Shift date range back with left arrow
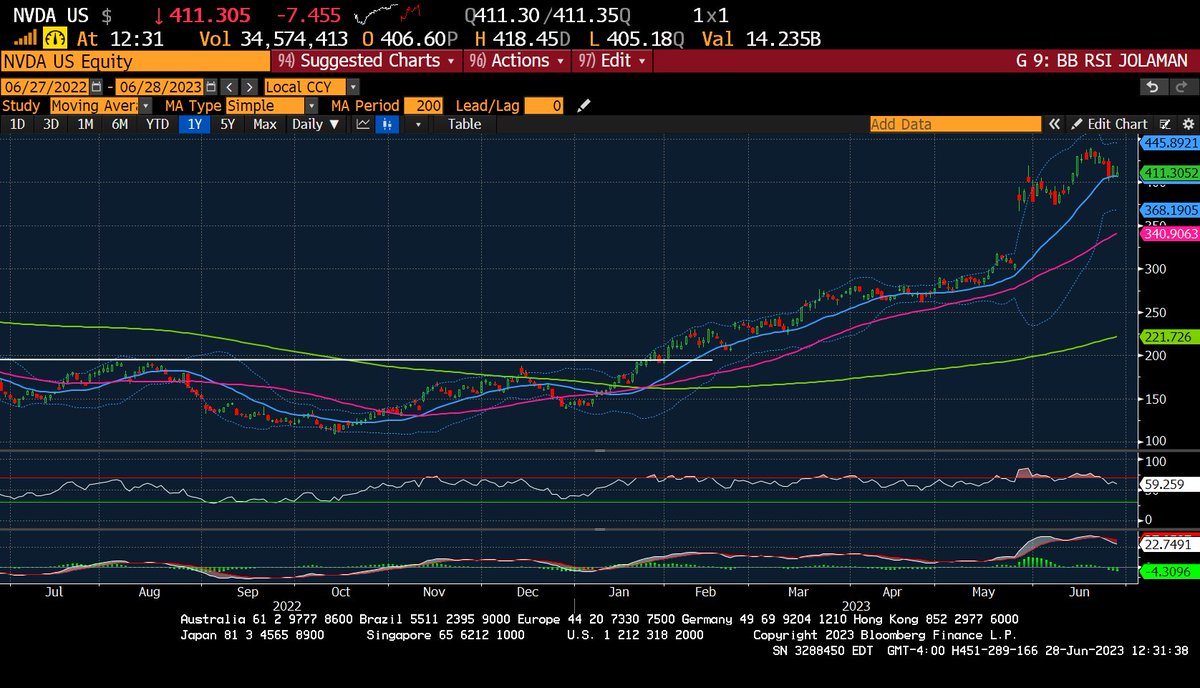Image resolution: width=1200 pixels, height=688 pixels. tap(229, 87)
